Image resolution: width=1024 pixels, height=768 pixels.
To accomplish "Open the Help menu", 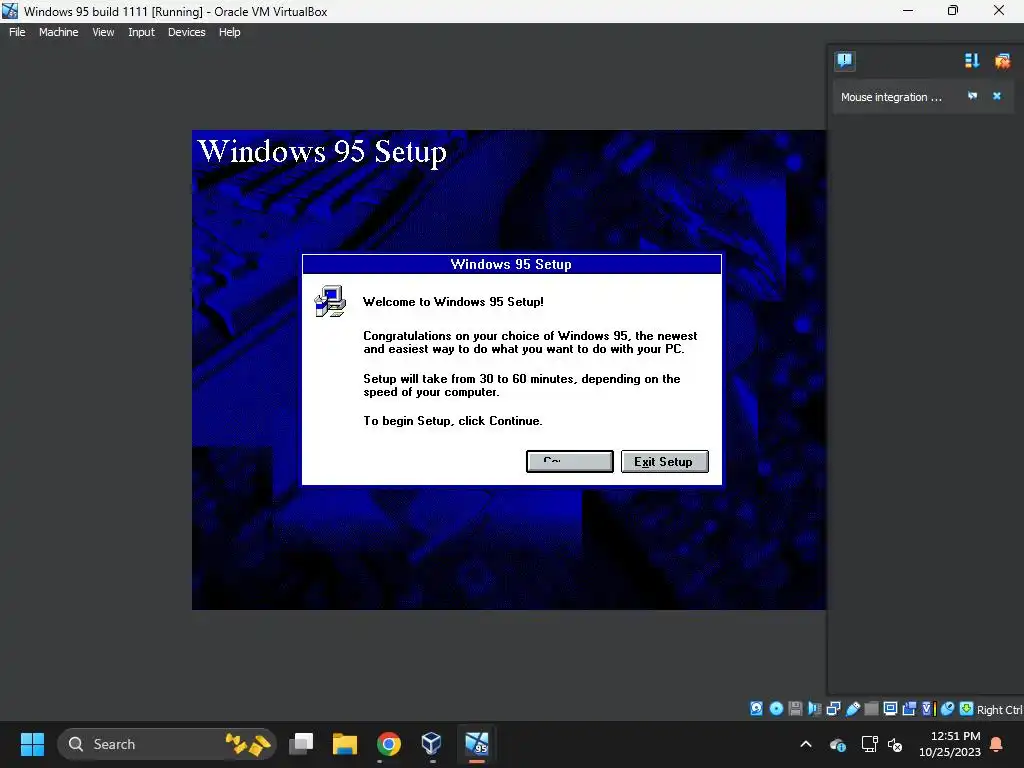I will [x=229, y=32].
